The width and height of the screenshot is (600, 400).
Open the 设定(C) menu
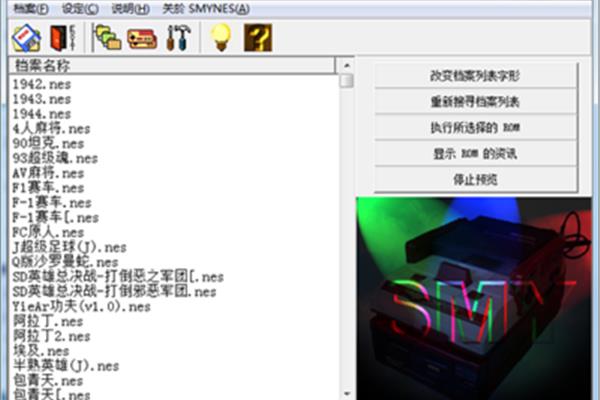pyautogui.click(x=80, y=9)
